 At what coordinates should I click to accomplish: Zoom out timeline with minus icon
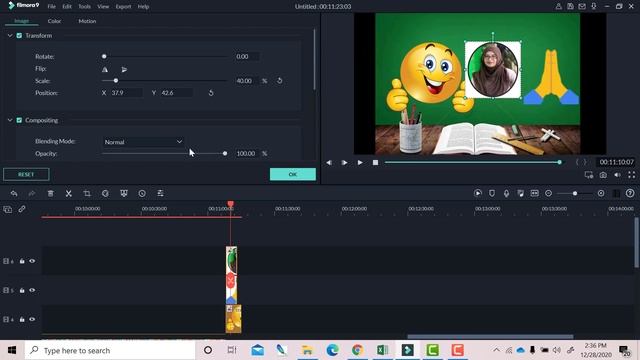[x=549, y=193]
